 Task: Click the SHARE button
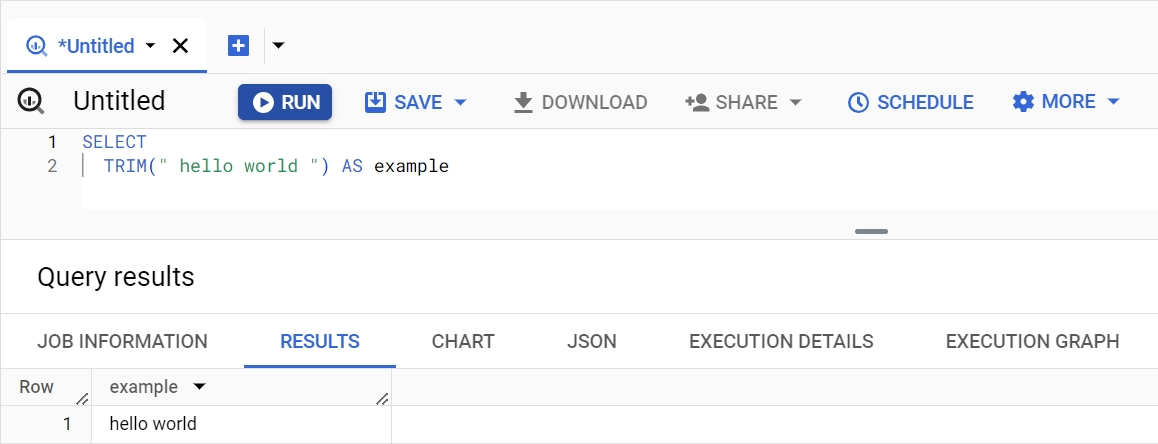731,102
